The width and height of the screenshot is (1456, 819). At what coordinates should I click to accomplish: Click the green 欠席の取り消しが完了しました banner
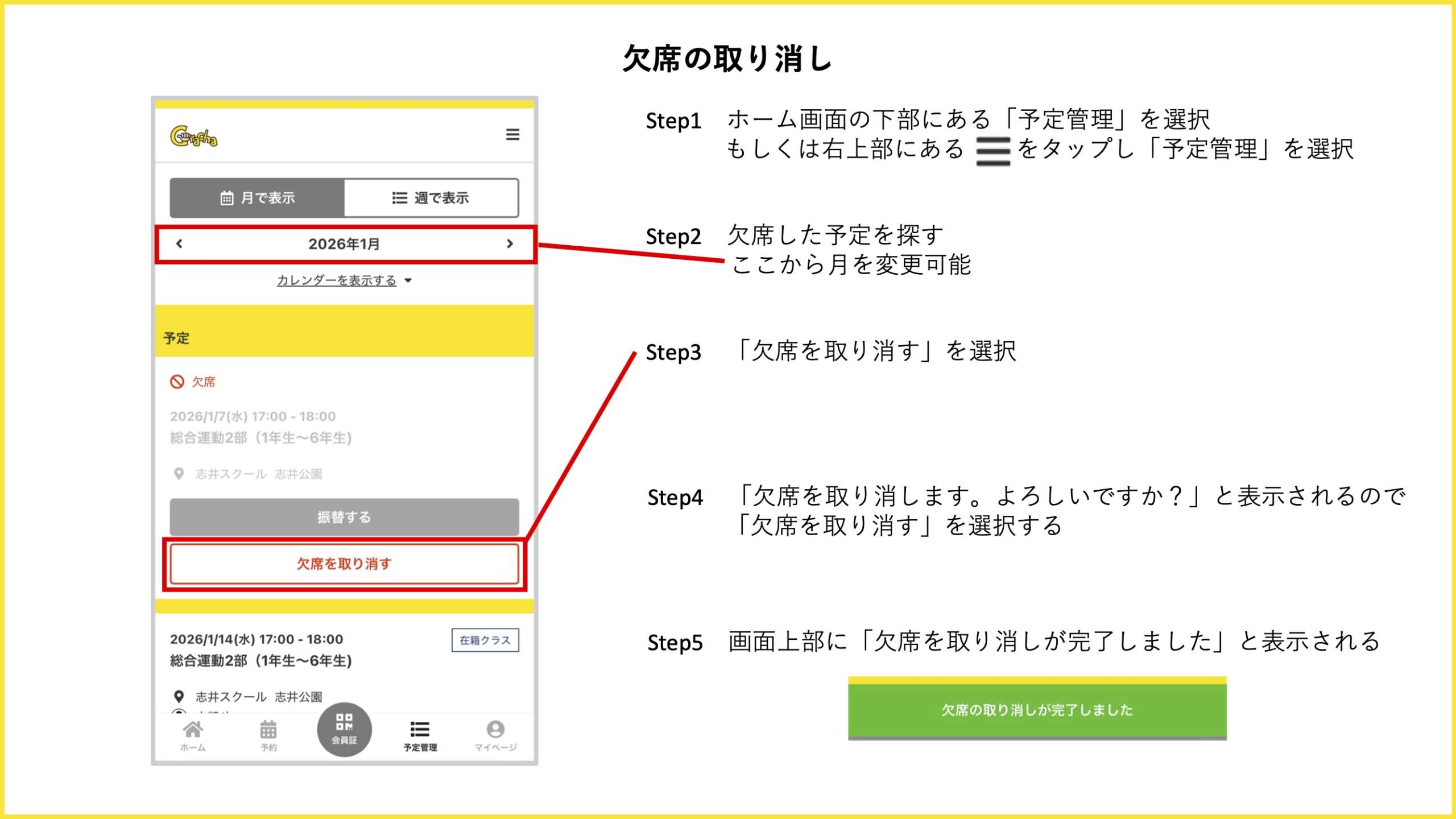coord(1037,710)
